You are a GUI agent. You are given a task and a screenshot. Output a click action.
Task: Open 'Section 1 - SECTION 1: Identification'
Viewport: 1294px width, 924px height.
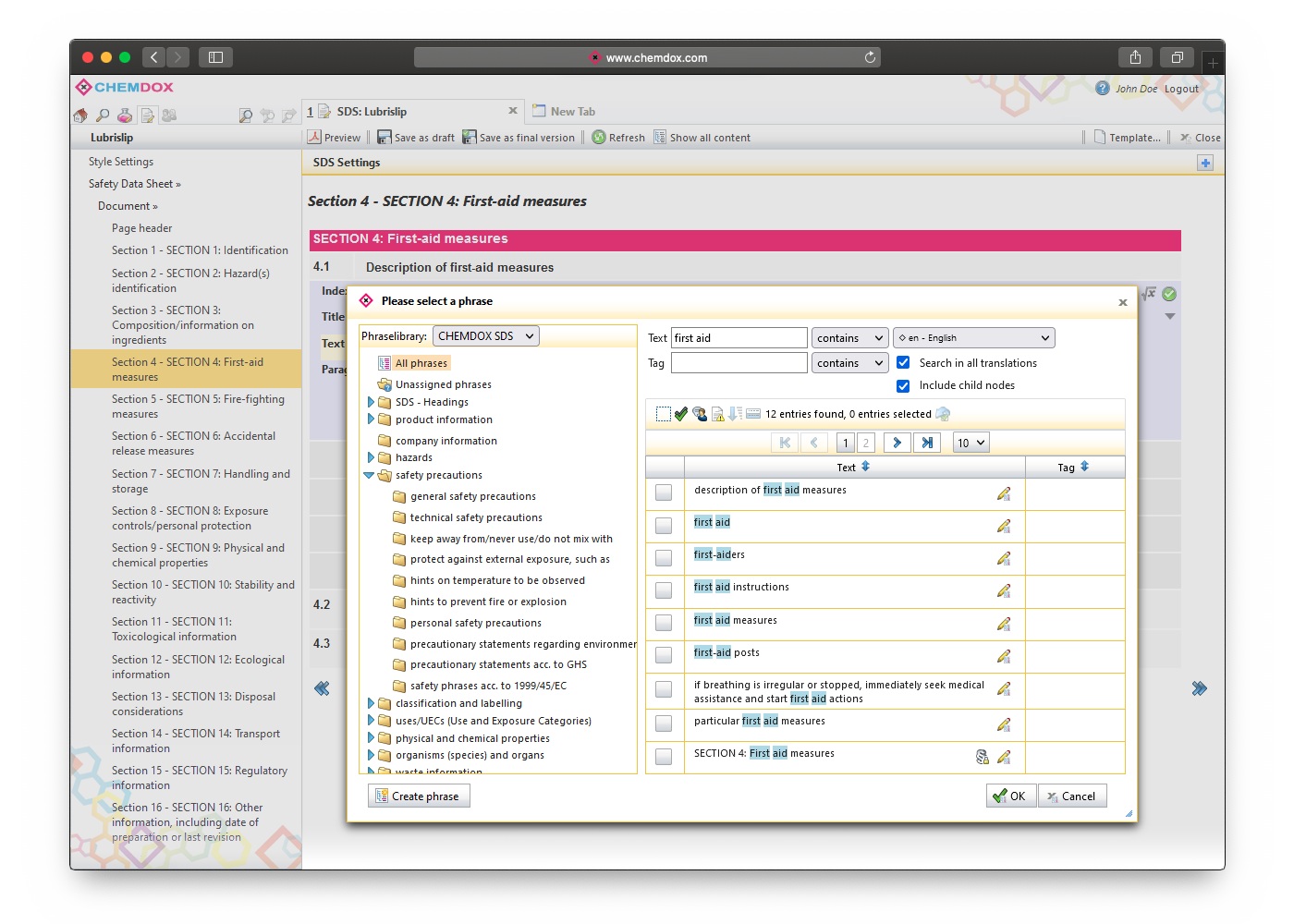click(x=200, y=250)
